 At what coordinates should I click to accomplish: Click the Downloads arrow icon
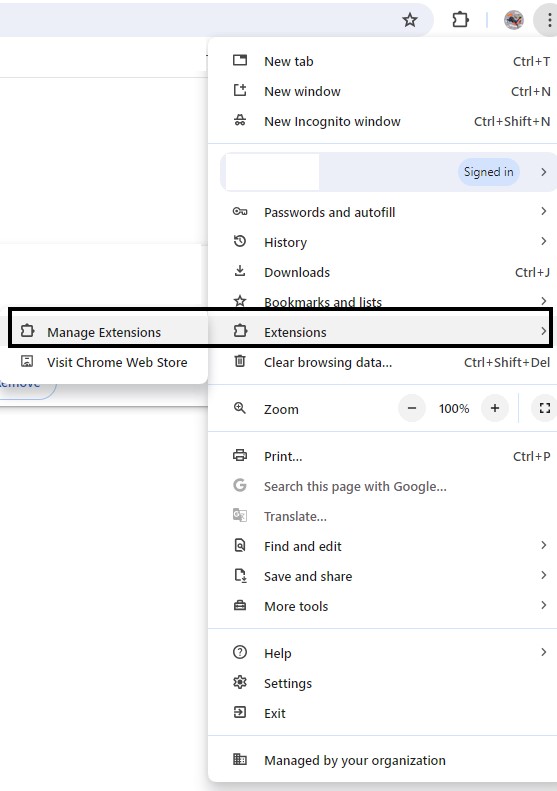tap(240, 271)
